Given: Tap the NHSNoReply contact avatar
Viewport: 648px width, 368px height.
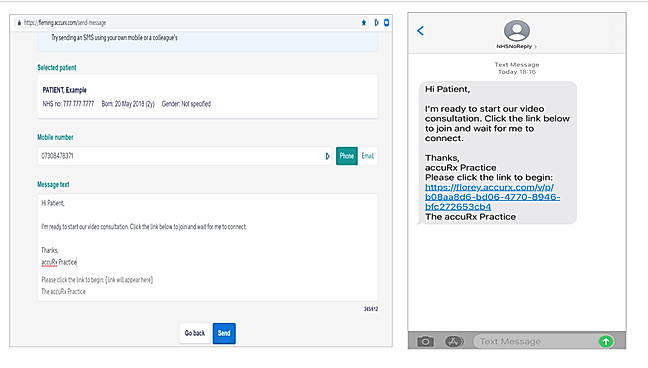Looking at the screenshot, I should pos(517,31).
